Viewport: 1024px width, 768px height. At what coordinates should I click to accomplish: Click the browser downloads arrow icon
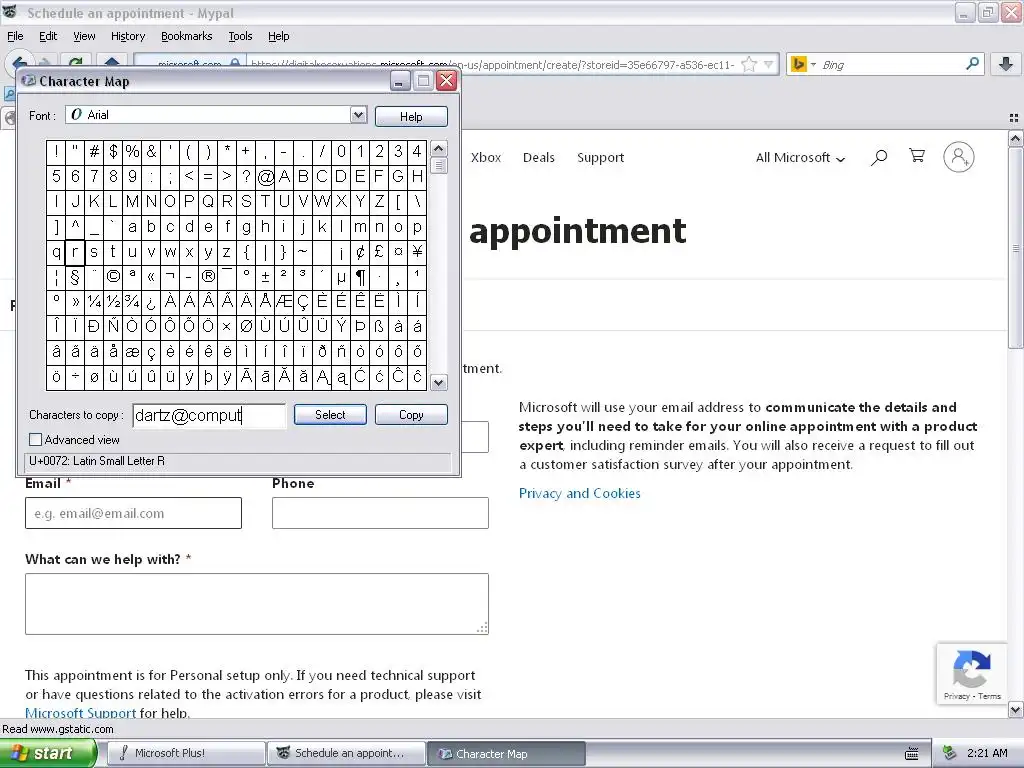click(1006, 64)
